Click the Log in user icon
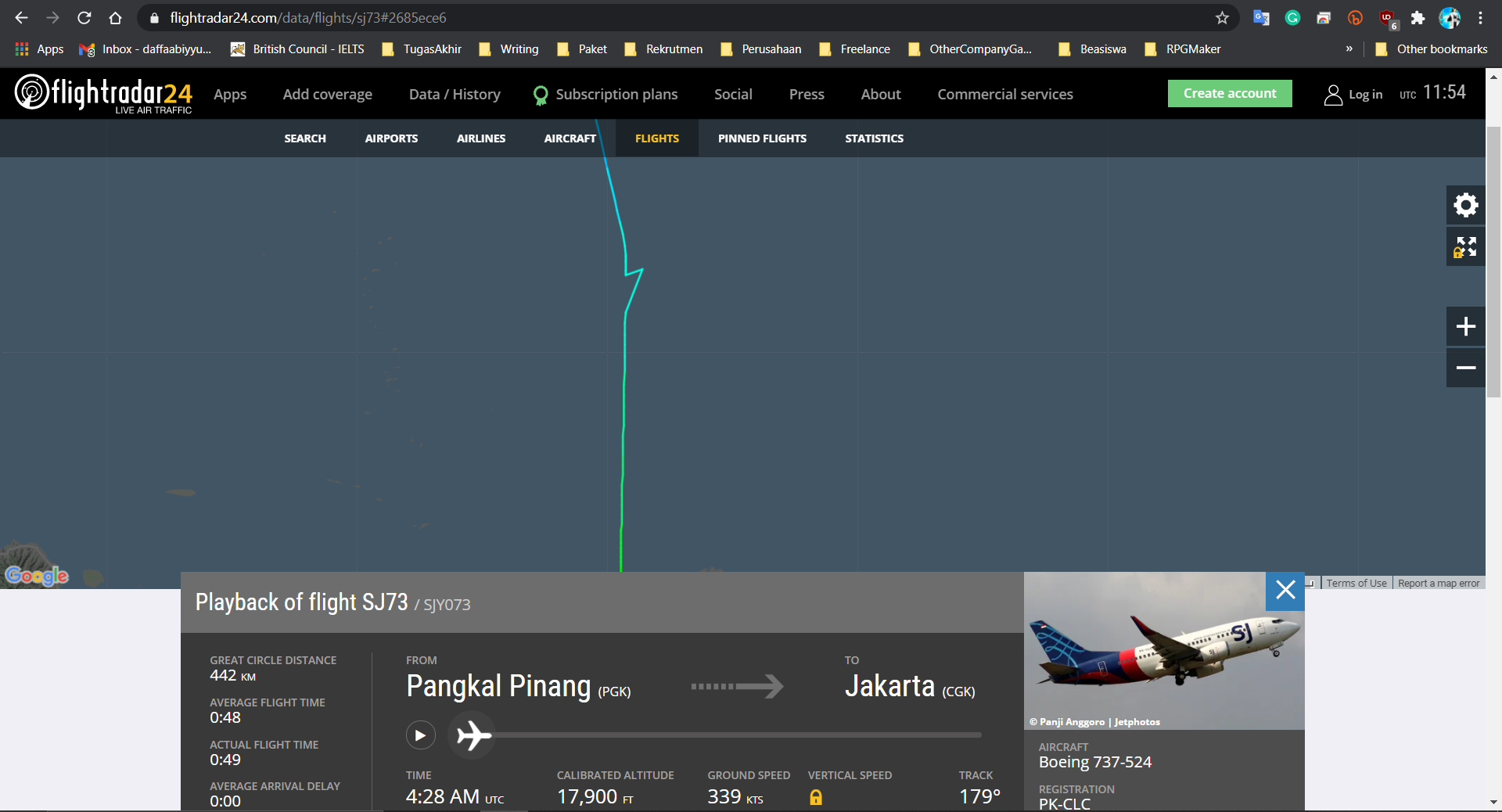The width and height of the screenshot is (1502, 812). pyautogui.click(x=1333, y=95)
